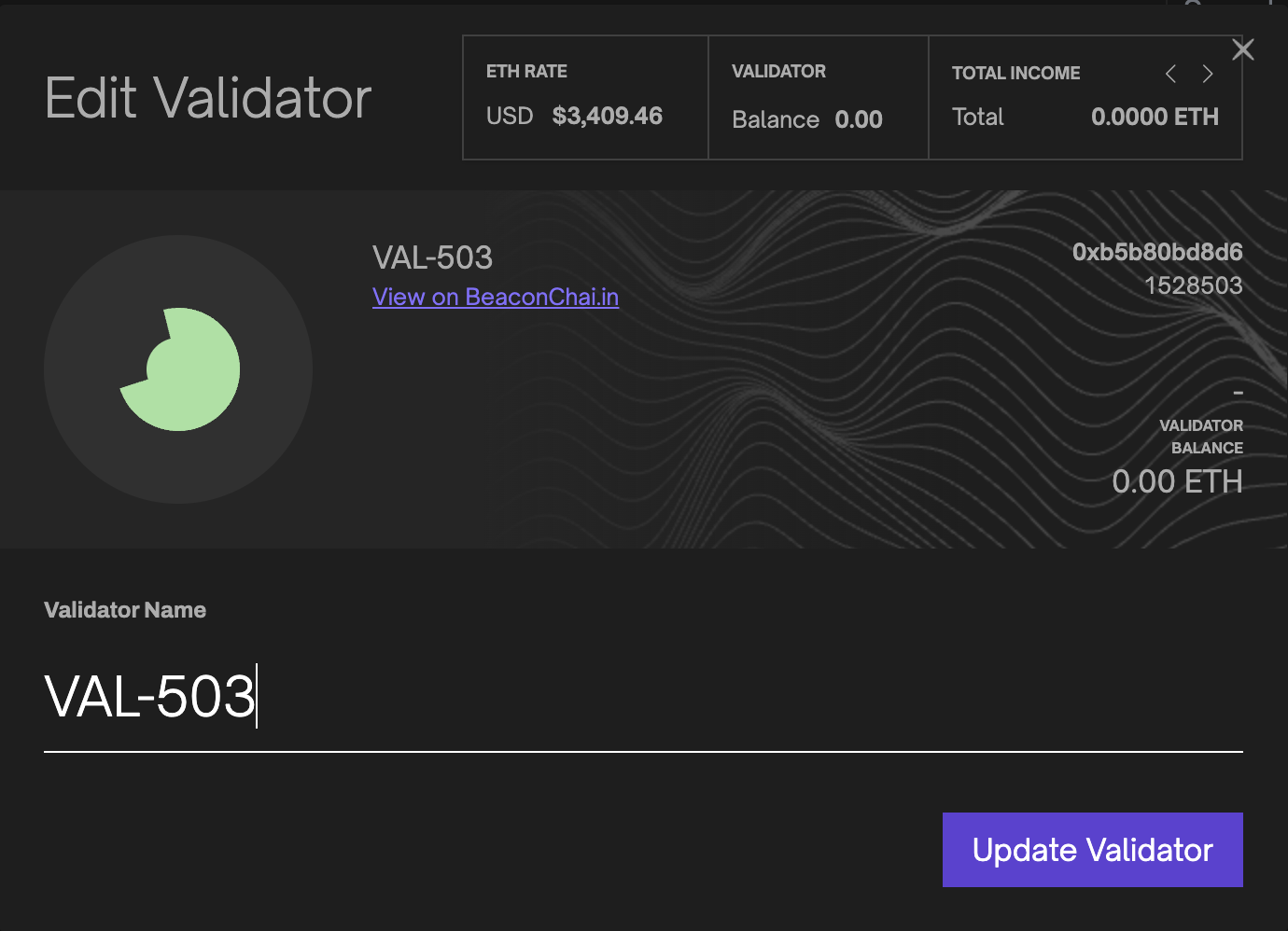Select the ETH RATE card

(585, 98)
